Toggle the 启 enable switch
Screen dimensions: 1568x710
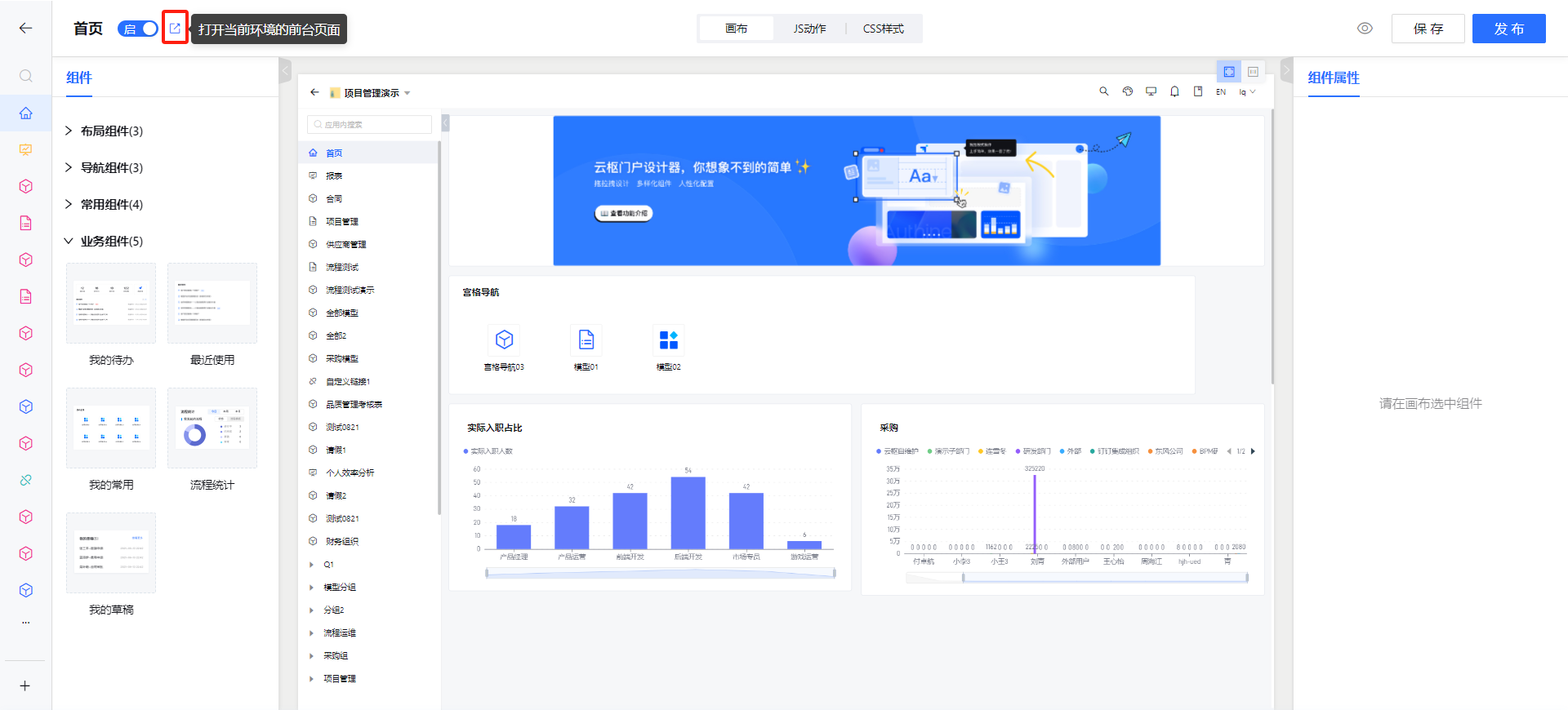click(138, 29)
